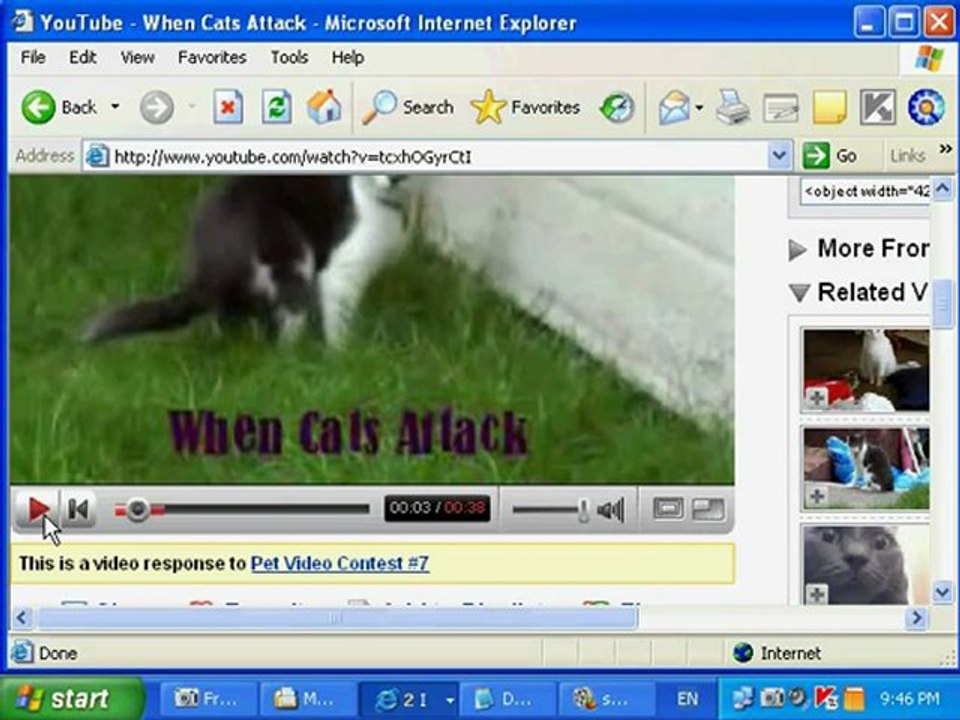Add white cat video to QuickList plus
Image resolution: width=960 pixels, height=720 pixels.
(x=817, y=398)
